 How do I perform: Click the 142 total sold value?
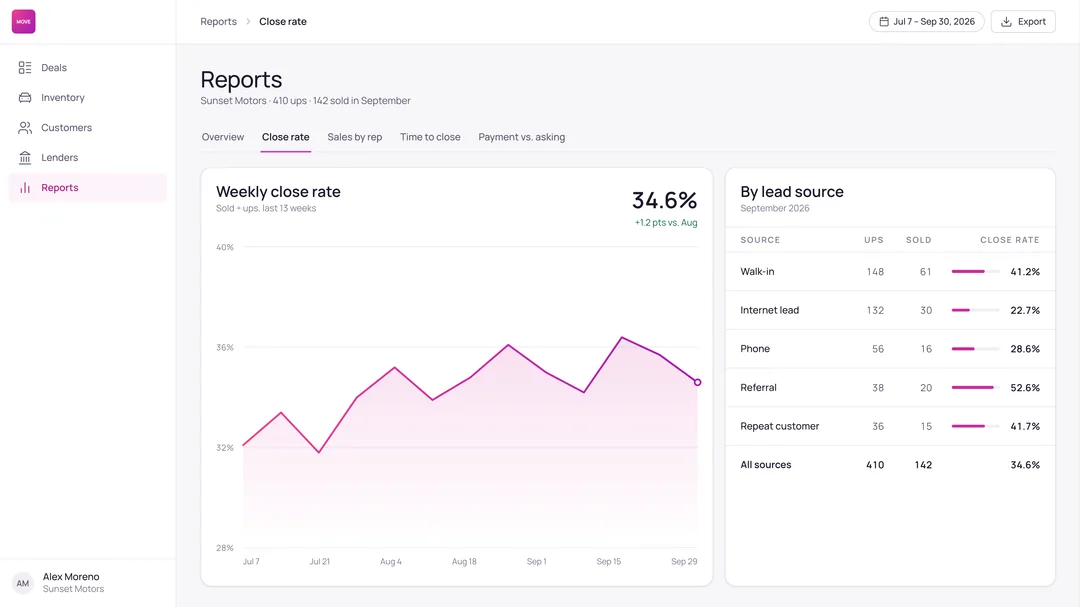(x=923, y=464)
